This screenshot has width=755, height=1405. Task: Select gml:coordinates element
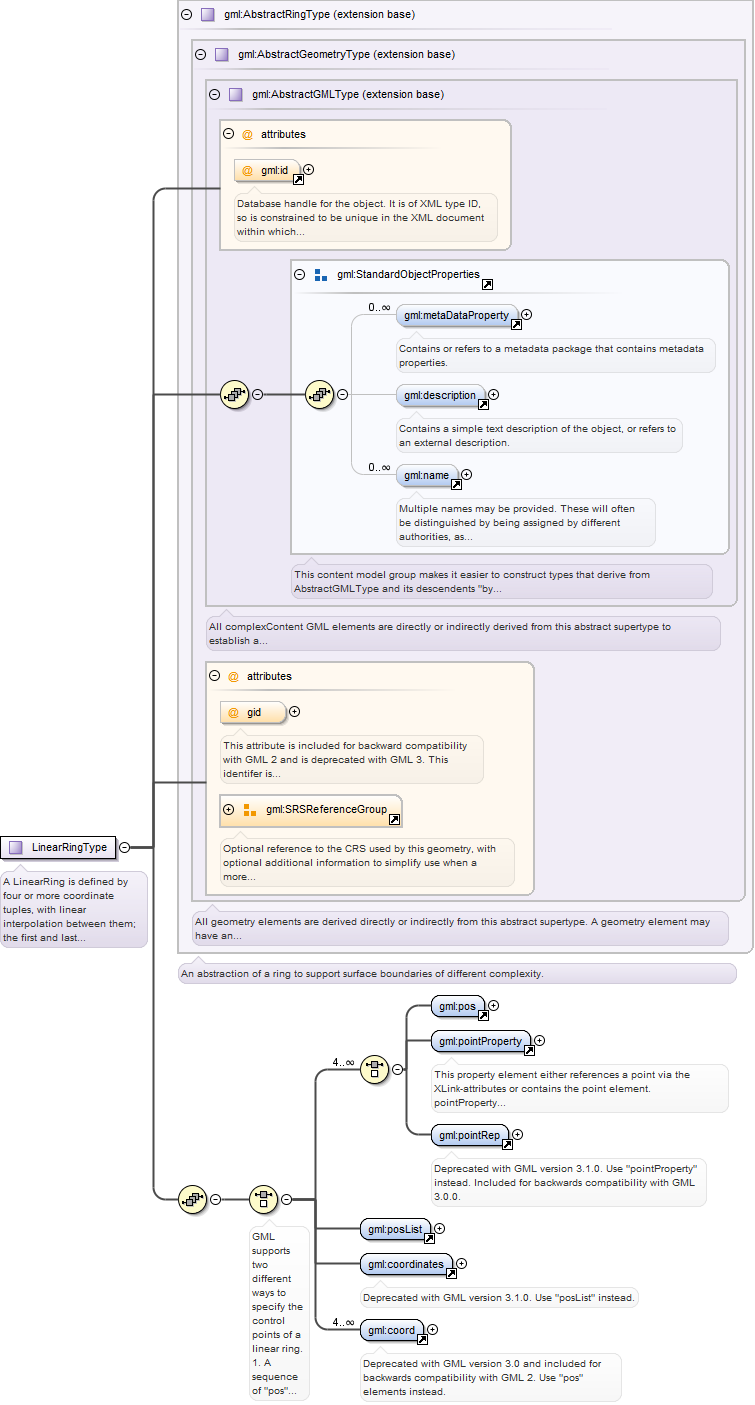pos(407,1265)
